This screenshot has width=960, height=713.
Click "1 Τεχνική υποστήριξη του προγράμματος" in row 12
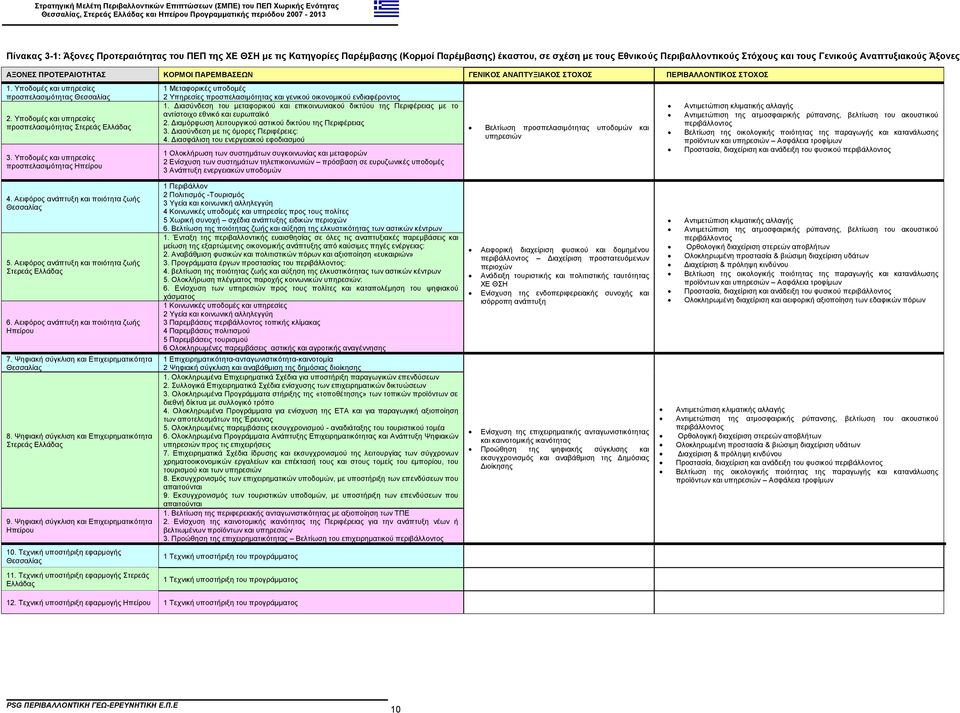pyautogui.click(x=230, y=602)
